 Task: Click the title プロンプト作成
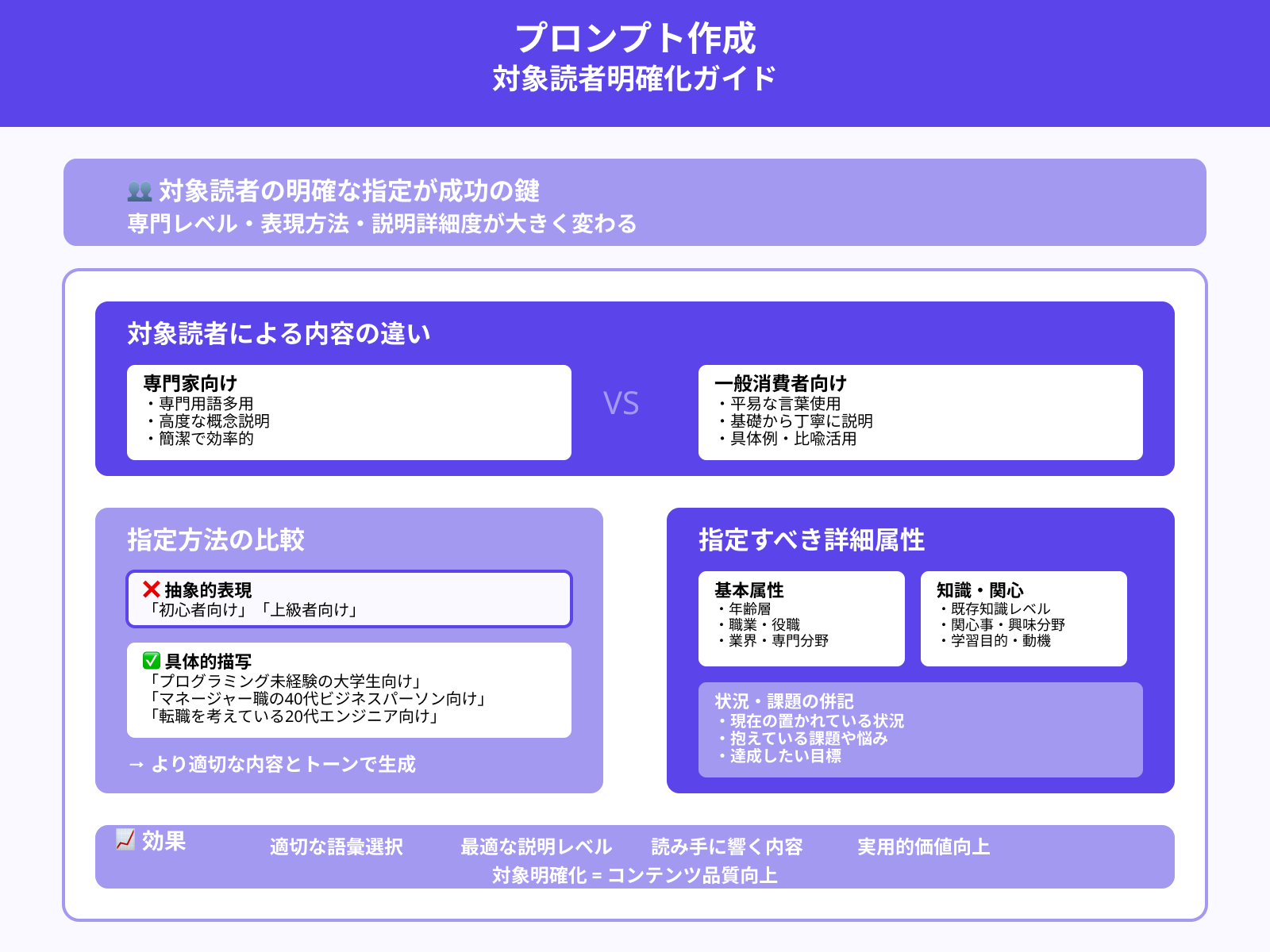(x=635, y=38)
